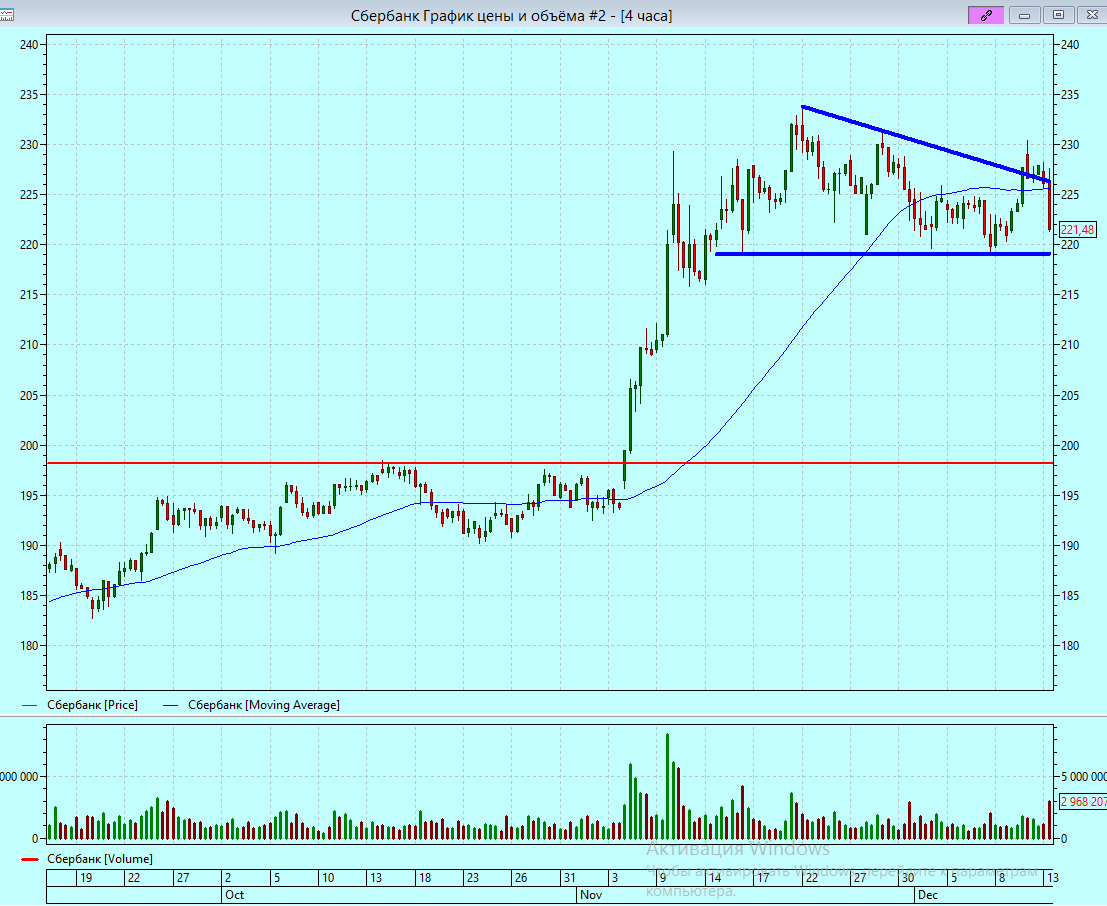The width and height of the screenshot is (1107, 906).
Task: Click the pink chain-link window linking icon
Action: pos(986,15)
